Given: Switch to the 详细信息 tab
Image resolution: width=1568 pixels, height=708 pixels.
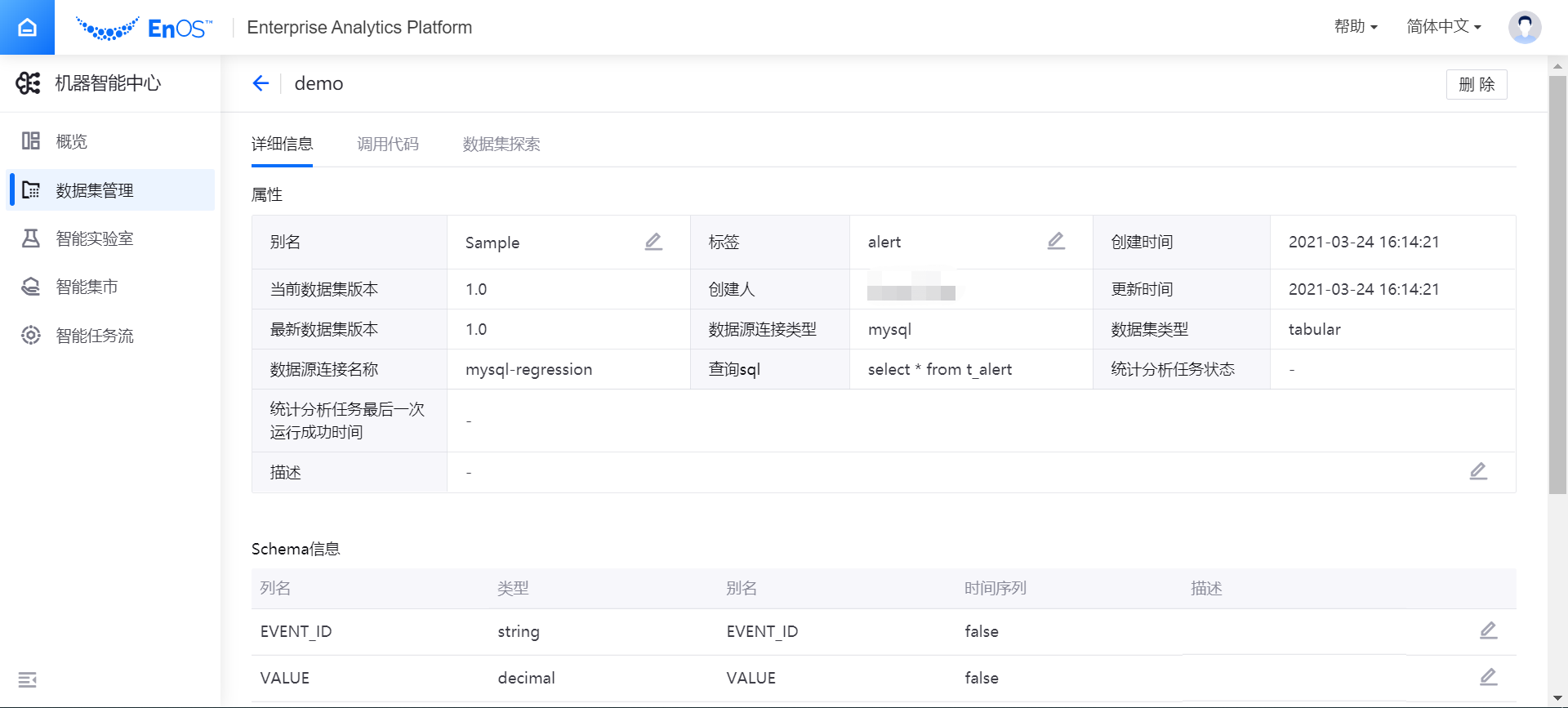Looking at the screenshot, I should pyautogui.click(x=282, y=144).
